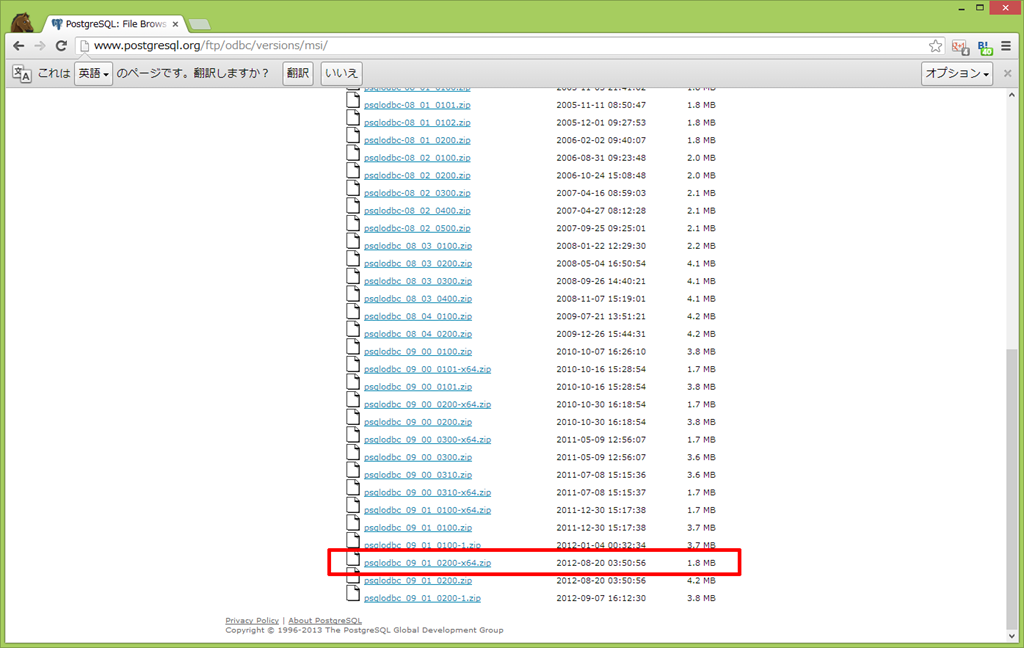The image size is (1024, 648).
Task: Click the red extension icon beside the star
Action: tap(960, 46)
